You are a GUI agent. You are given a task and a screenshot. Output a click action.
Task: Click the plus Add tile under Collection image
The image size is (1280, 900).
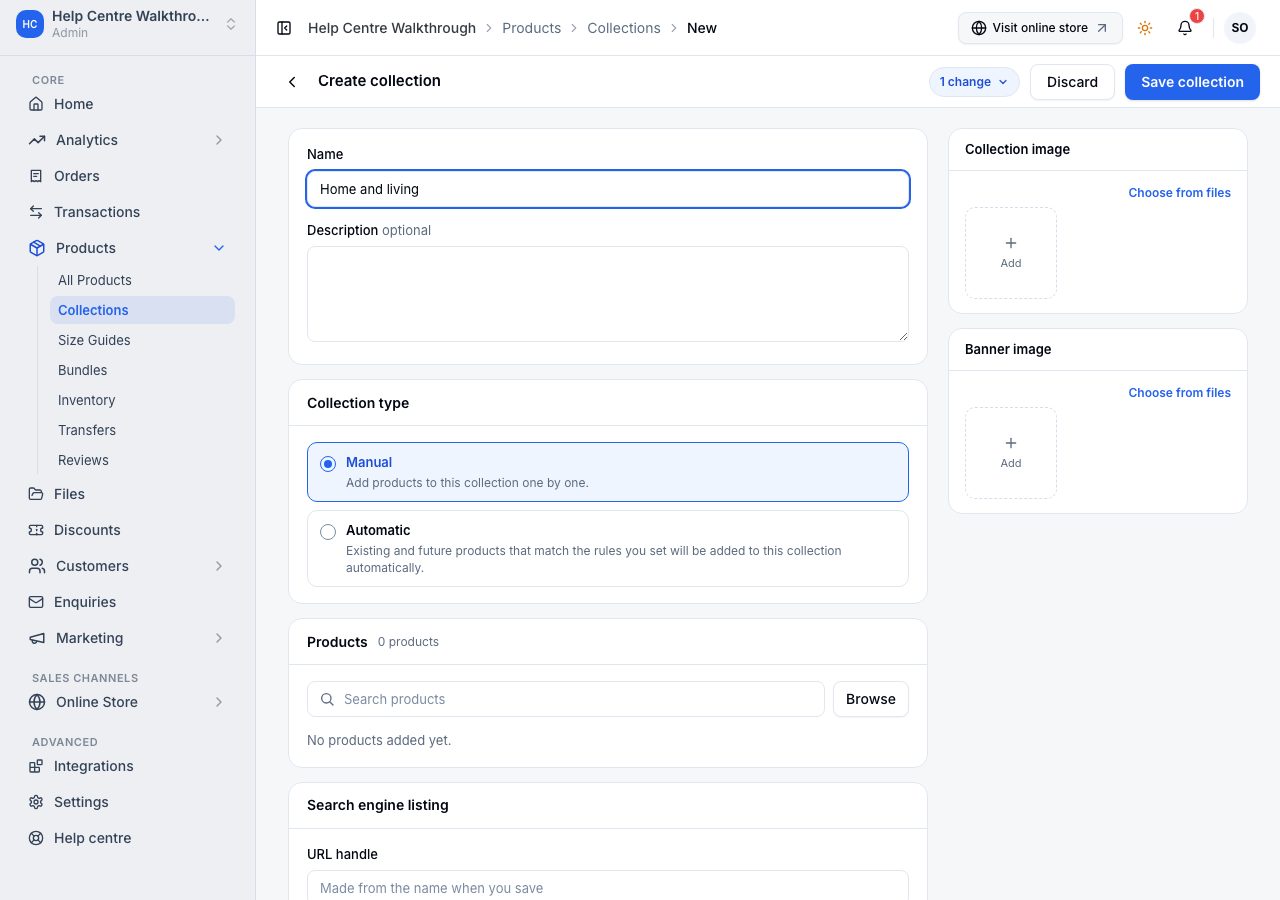pos(1011,253)
